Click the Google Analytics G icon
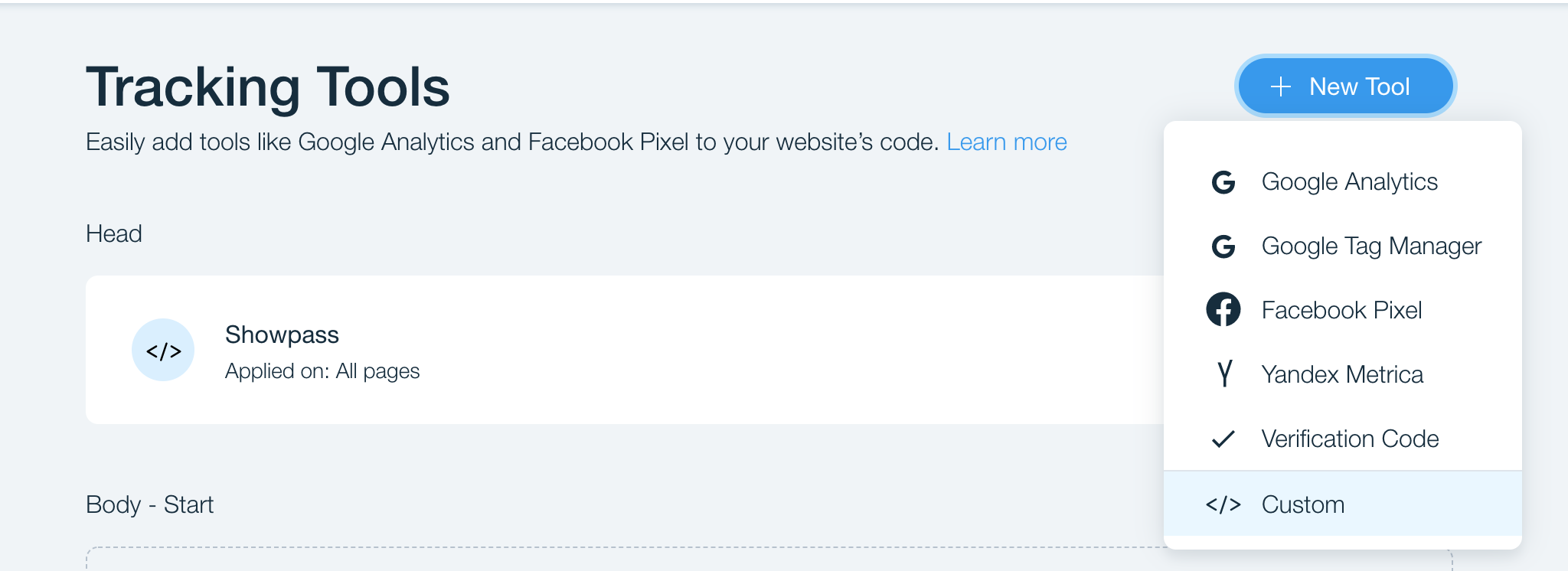 pos(1223,182)
